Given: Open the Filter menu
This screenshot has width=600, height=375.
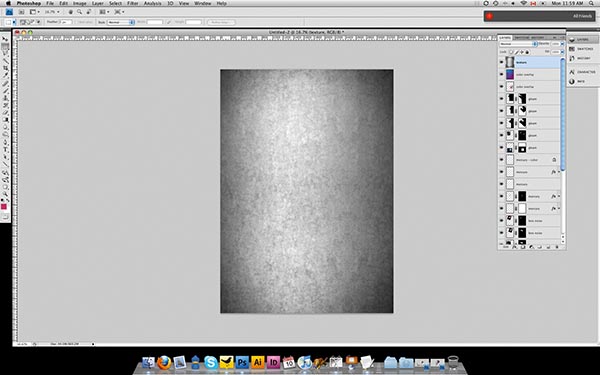Looking at the screenshot, I should click(x=133, y=3).
